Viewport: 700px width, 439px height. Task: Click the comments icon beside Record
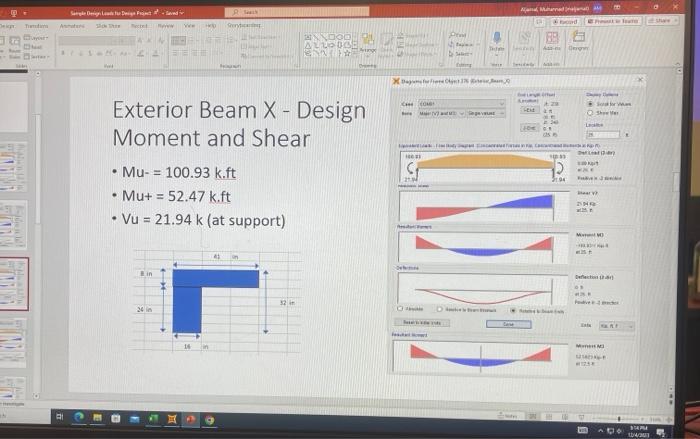tap(540, 21)
